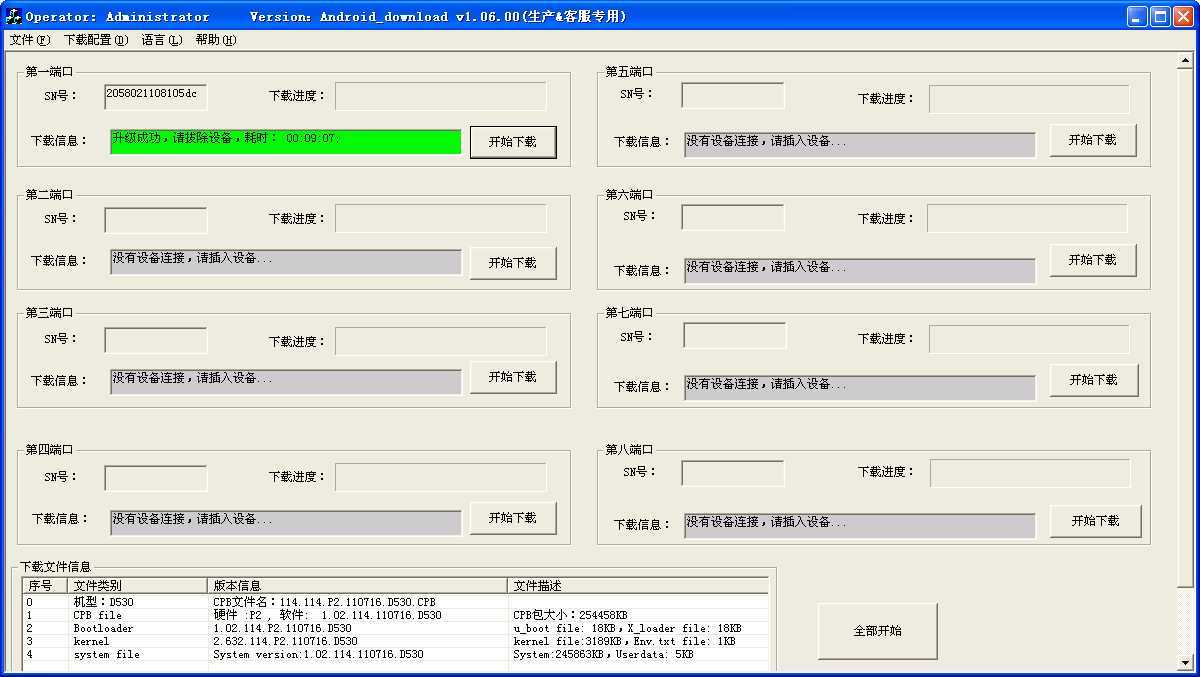The height and width of the screenshot is (677, 1200).
Task: Open the 帮助 menu
Action: (215, 40)
